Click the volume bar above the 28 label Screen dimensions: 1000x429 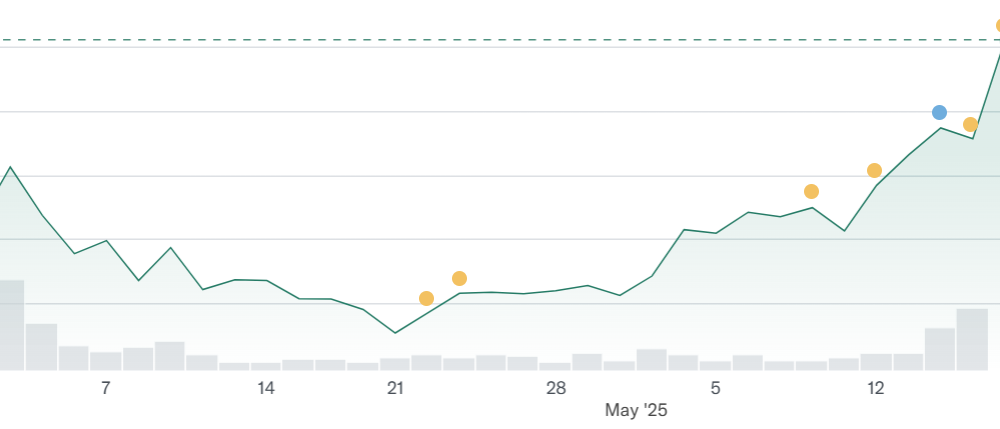555,365
